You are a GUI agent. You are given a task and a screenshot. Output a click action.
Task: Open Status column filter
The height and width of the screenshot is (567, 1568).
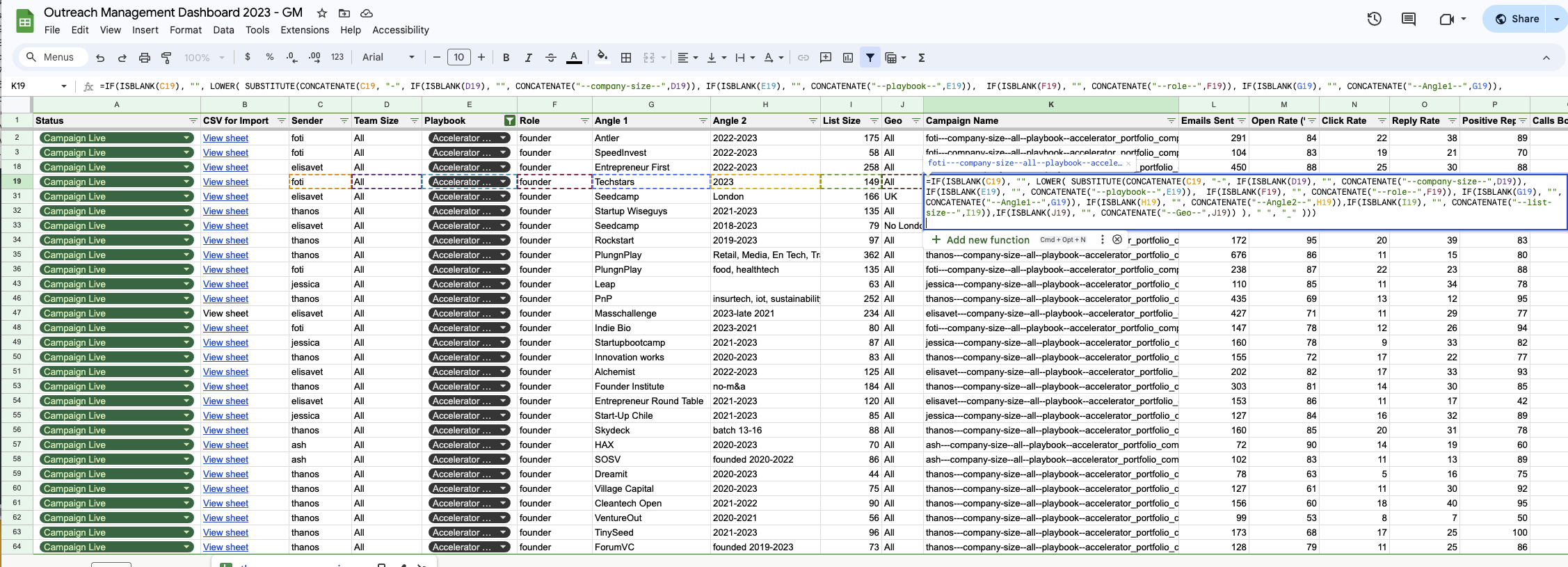click(x=193, y=121)
